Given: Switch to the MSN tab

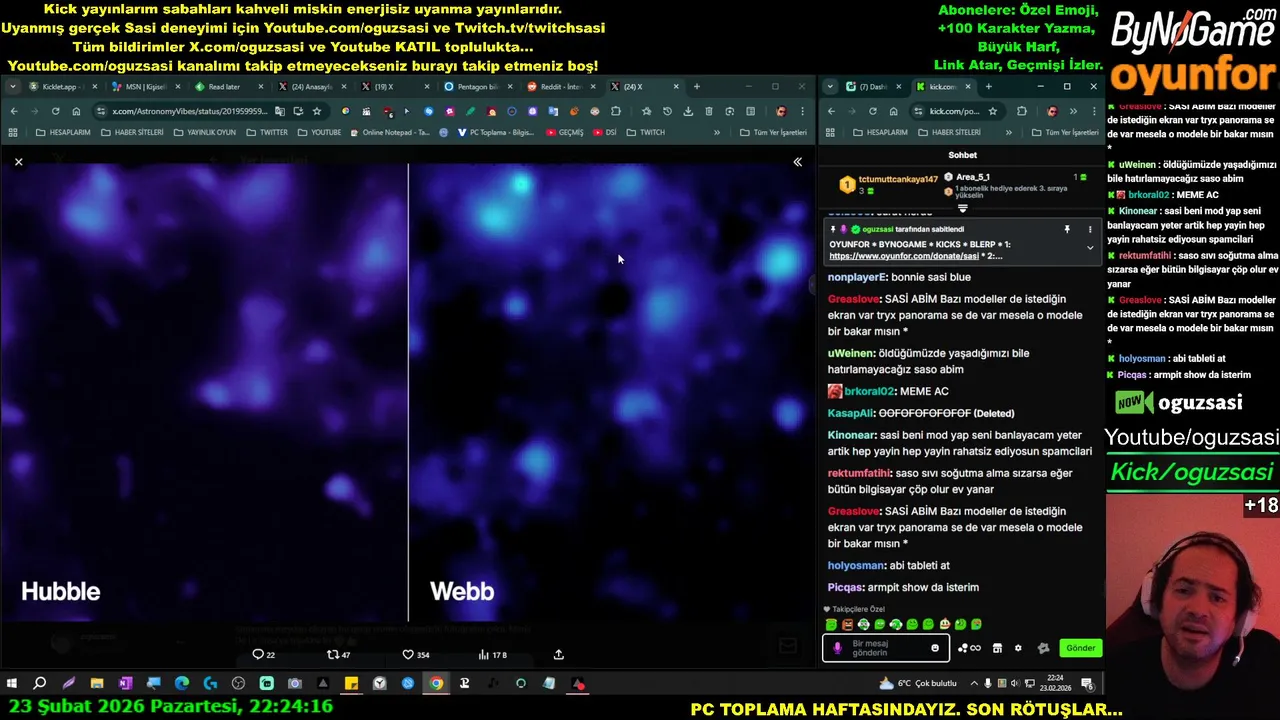Looking at the screenshot, I should point(146,87).
